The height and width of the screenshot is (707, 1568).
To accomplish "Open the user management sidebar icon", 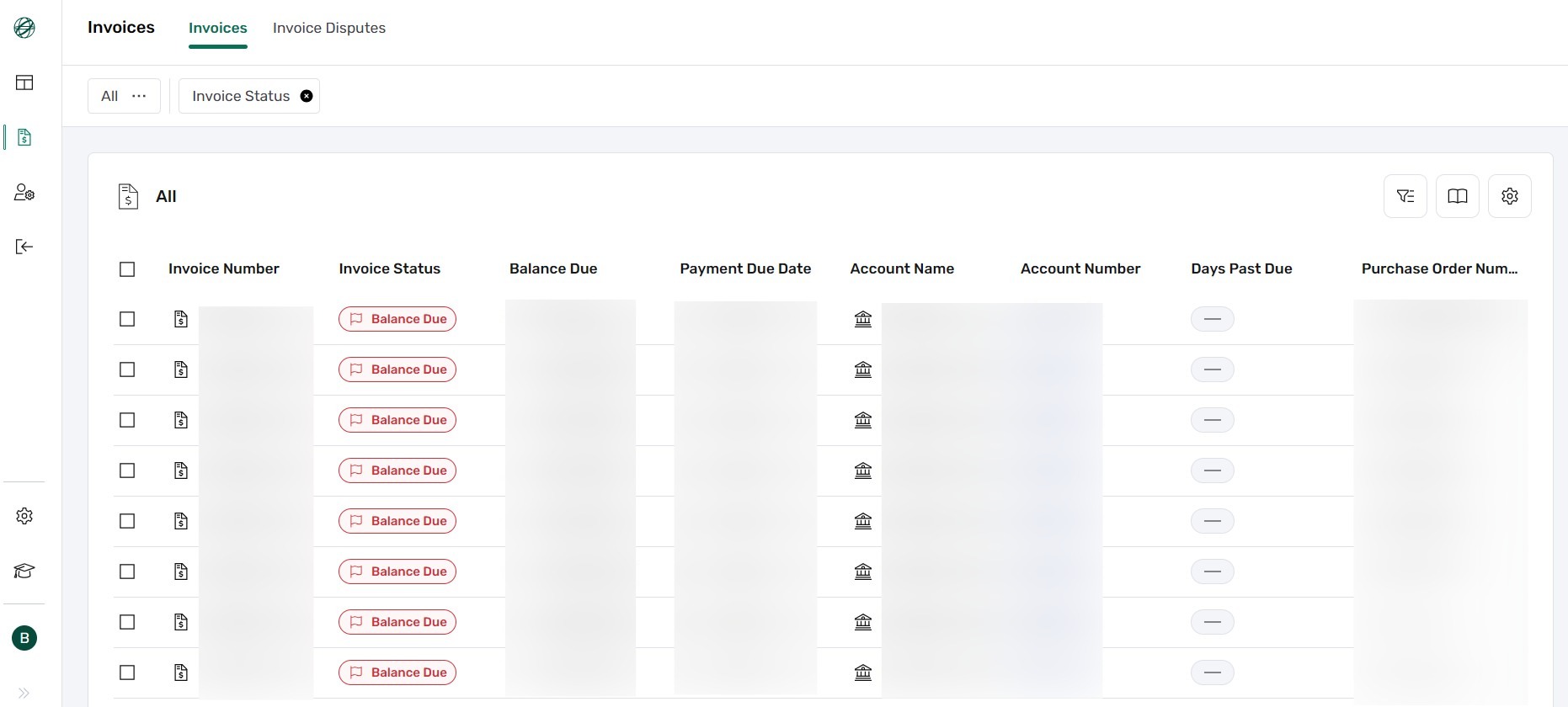I will [x=24, y=193].
